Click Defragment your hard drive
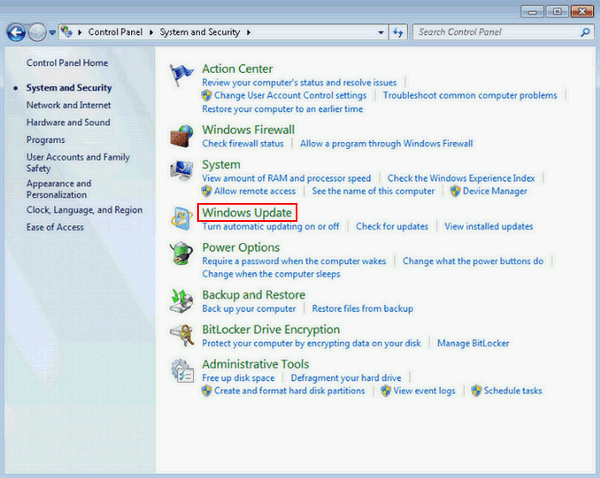600x478 pixels. pyautogui.click(x=346, y=378)
